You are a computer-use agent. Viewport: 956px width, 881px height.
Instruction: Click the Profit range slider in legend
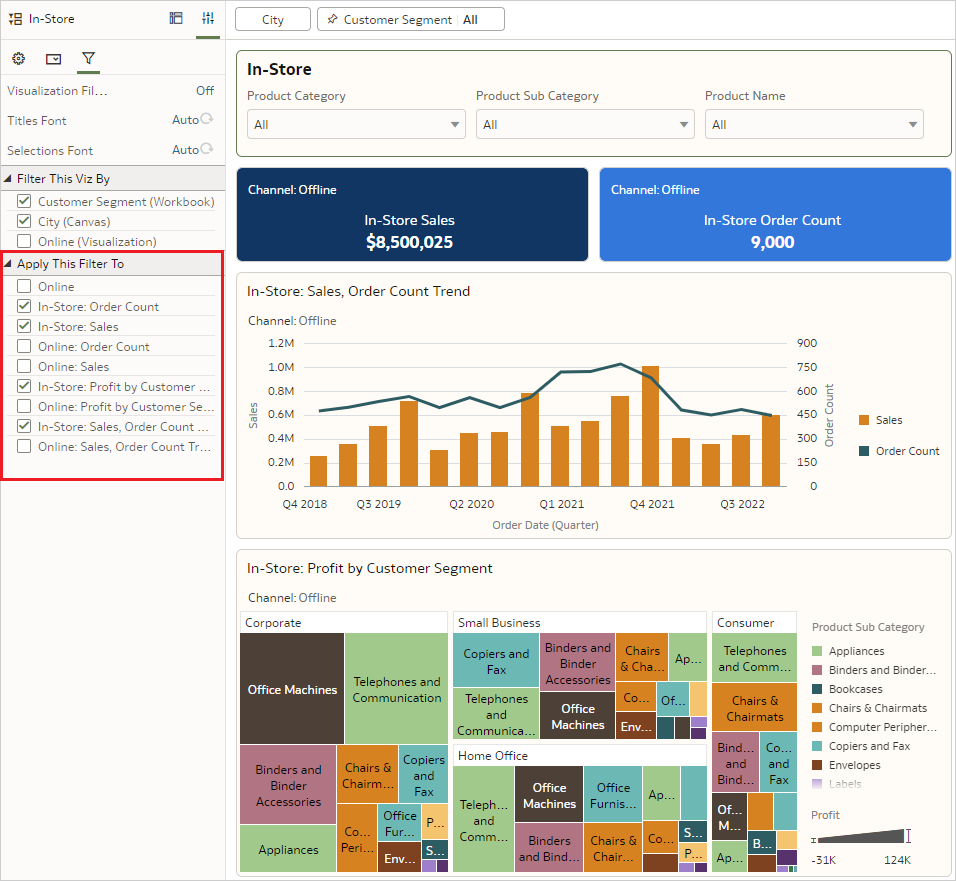[x=861, y=836]
